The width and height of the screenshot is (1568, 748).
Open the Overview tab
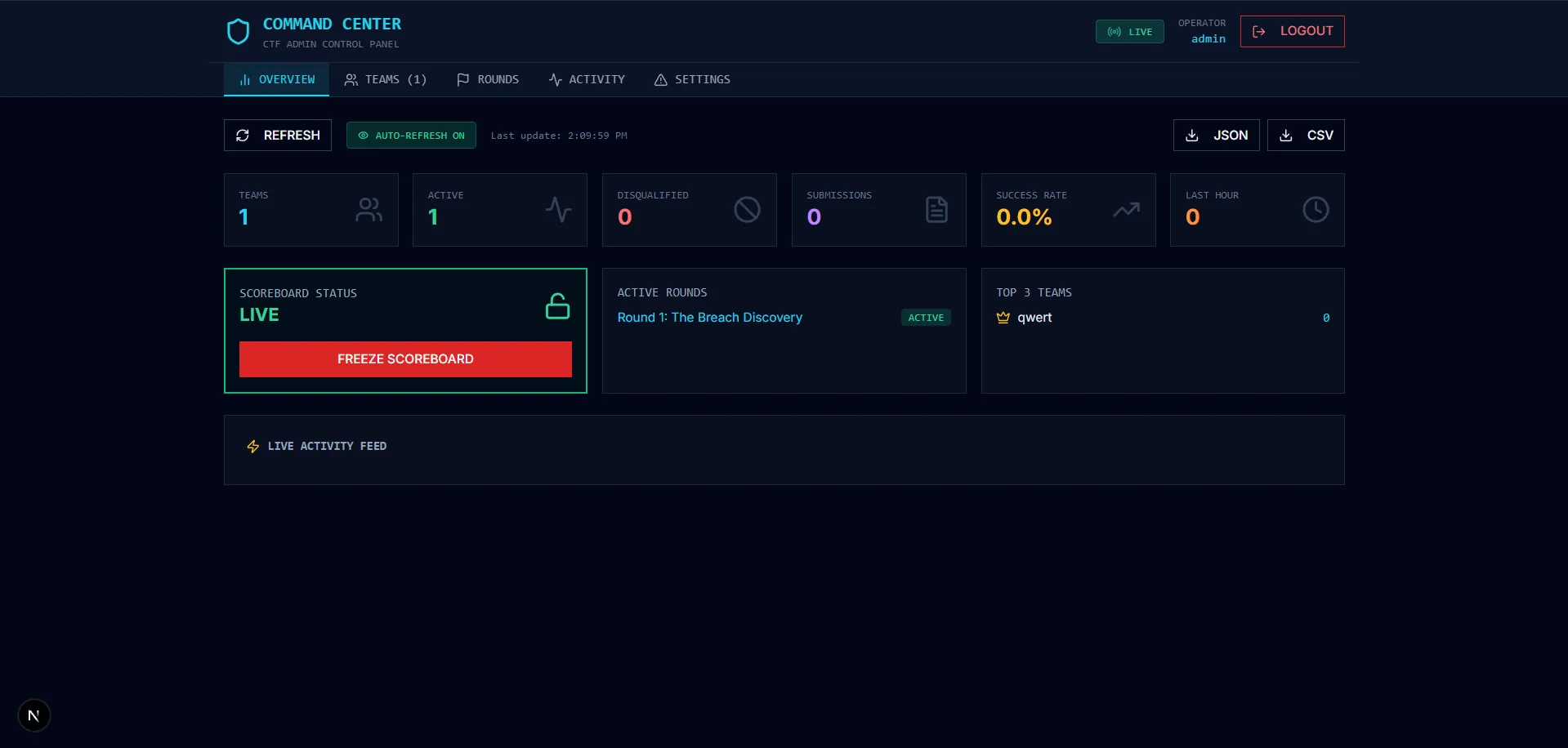pyautogui.click(x=276, y=79)
